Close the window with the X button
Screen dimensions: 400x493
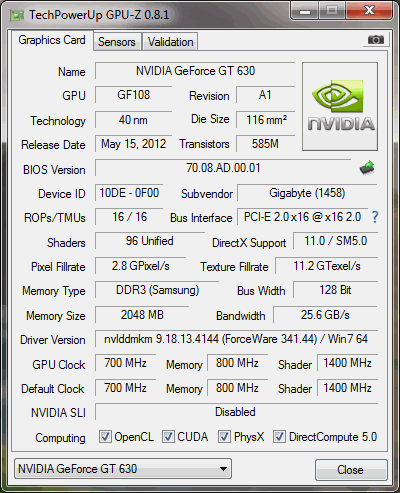tap(369, 11)
